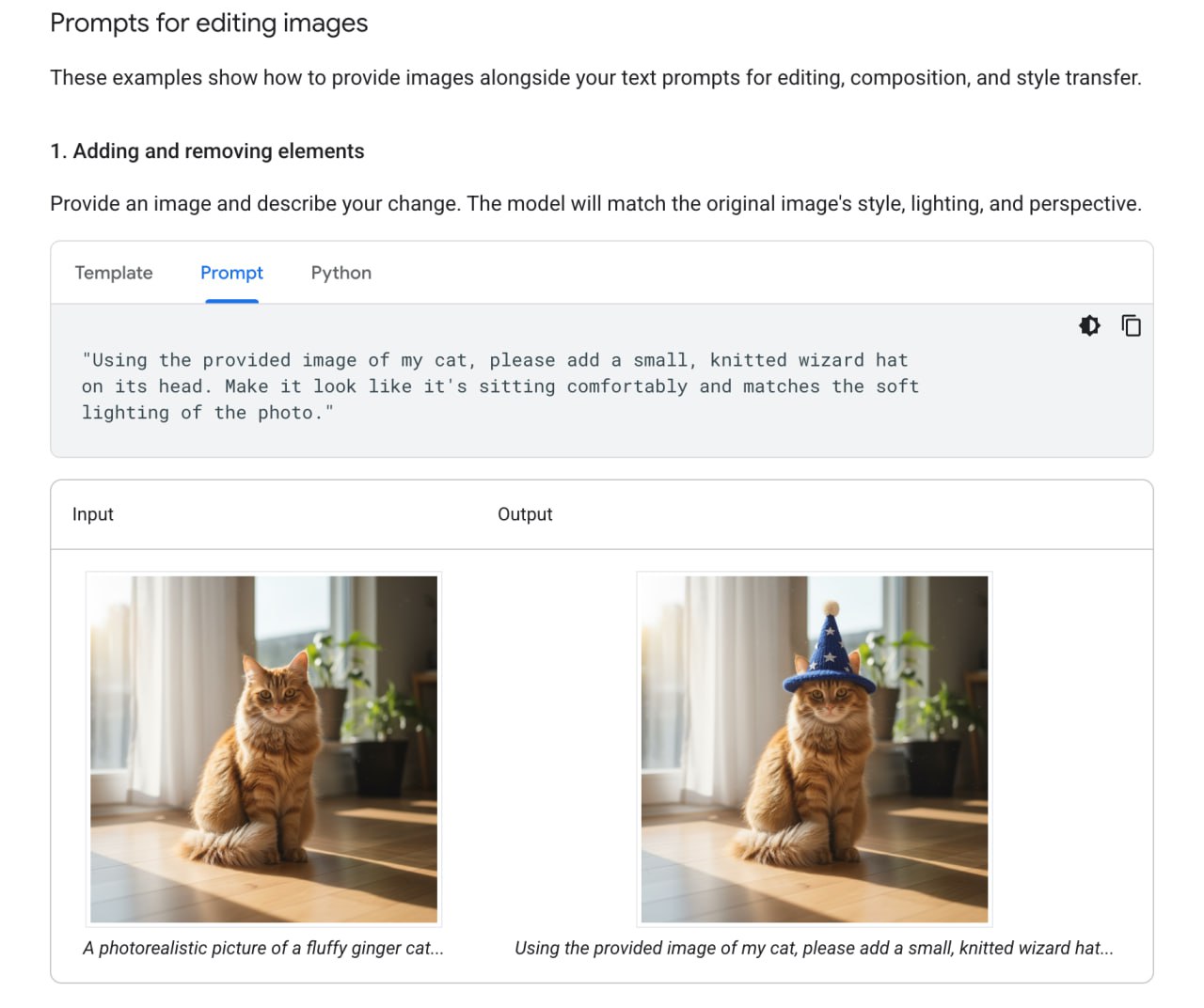
Task: Click the 'A photorealistic picture' input caption
Action: [263, 948]
